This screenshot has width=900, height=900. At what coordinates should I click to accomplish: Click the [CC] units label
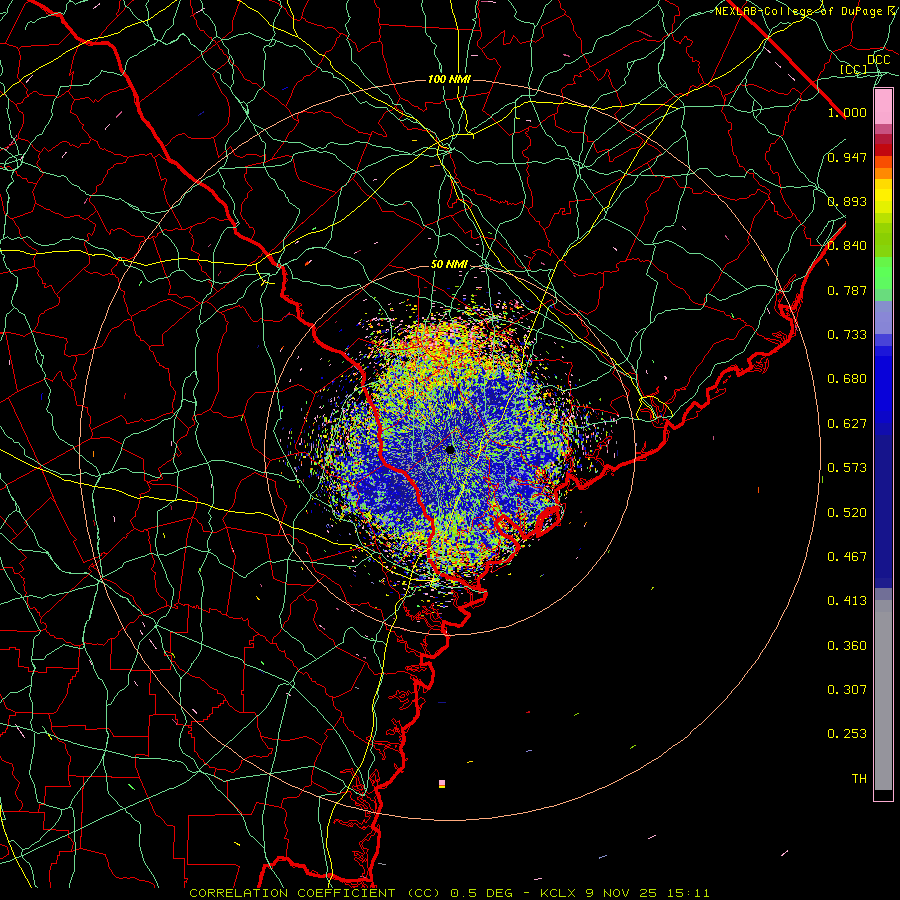coord(853,69)
